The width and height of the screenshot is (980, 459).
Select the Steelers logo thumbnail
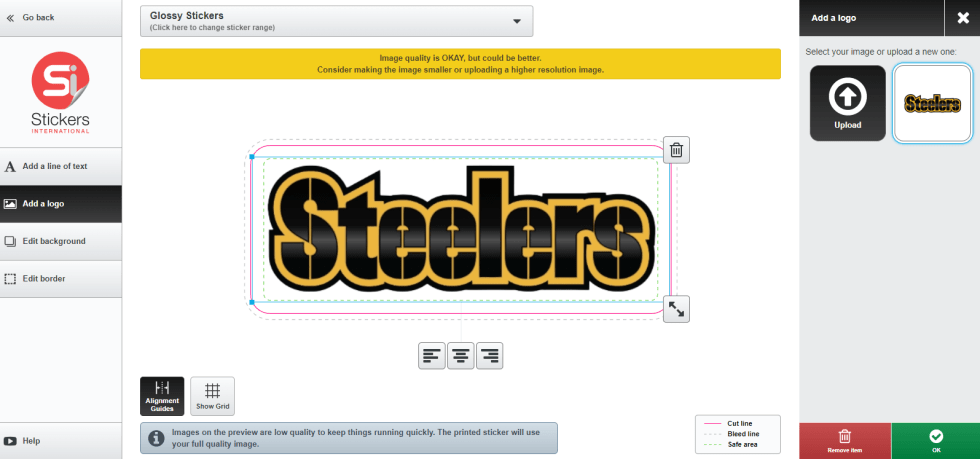pos(932,104)
